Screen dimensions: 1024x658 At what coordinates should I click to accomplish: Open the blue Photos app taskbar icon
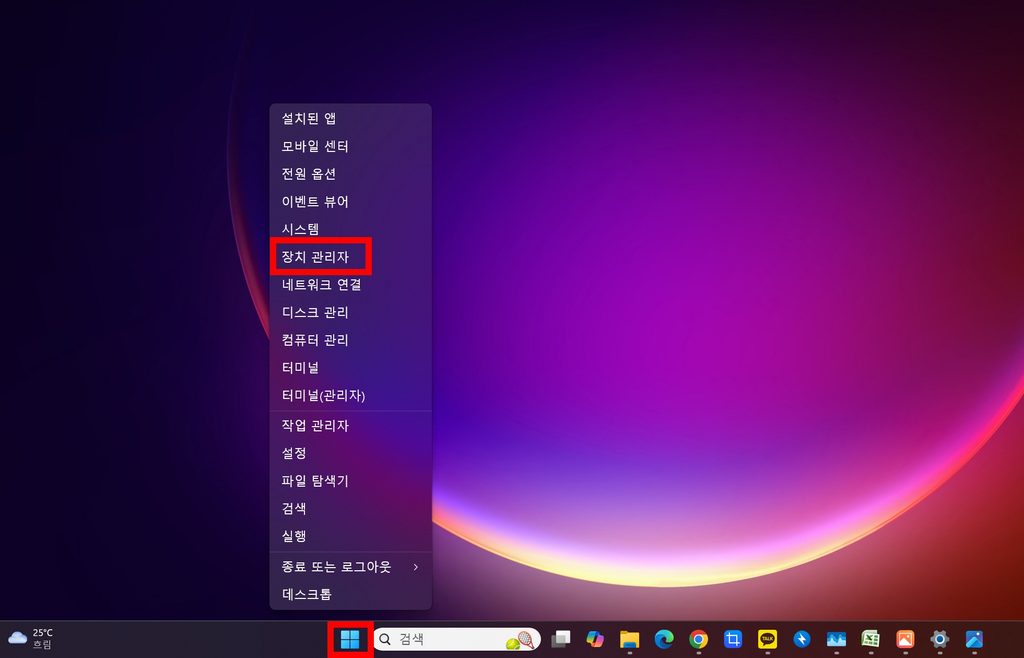[x=974, y=639]
